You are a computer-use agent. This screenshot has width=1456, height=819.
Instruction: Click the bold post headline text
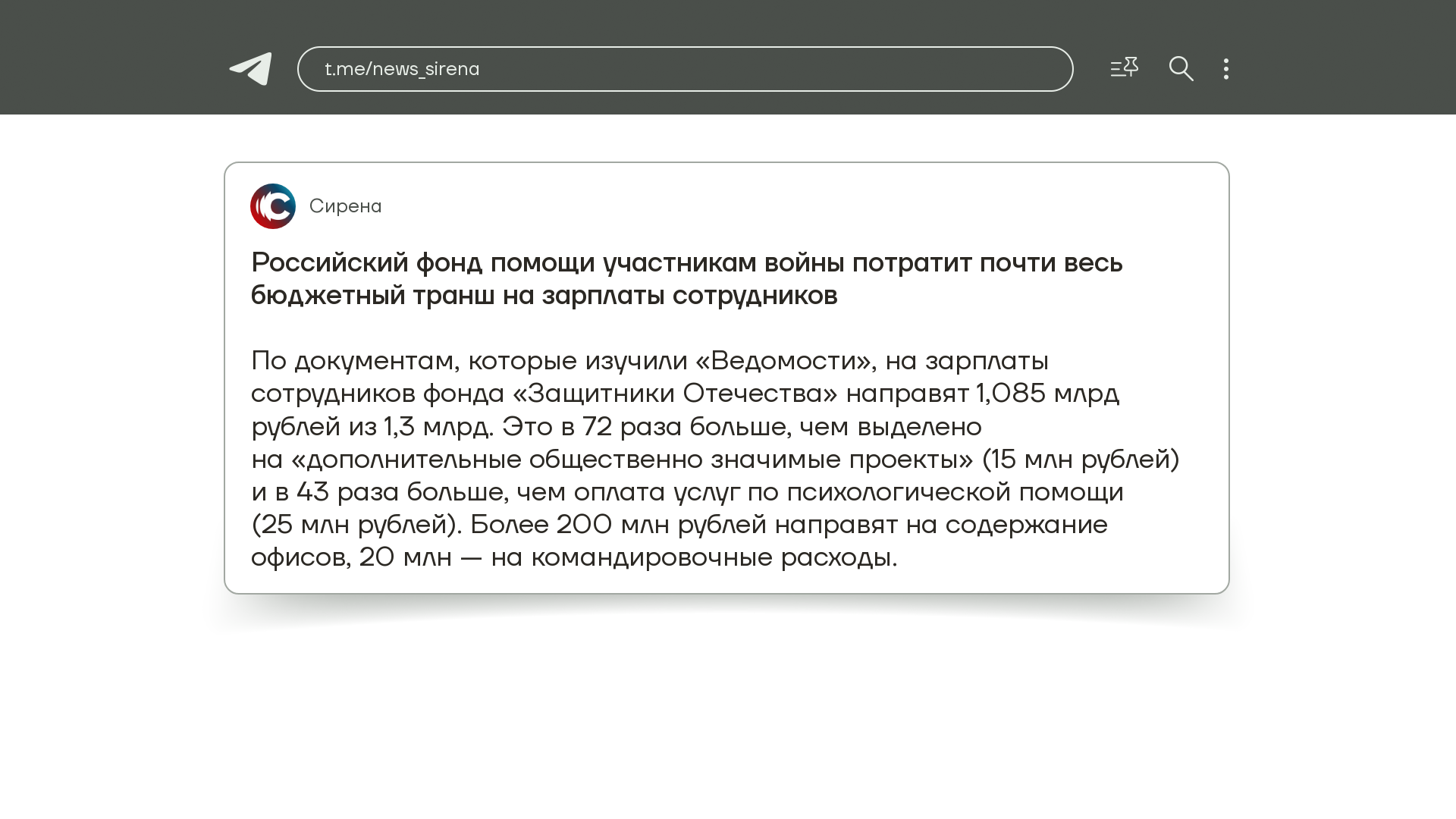pyautogui.click(x=686, y=263)
